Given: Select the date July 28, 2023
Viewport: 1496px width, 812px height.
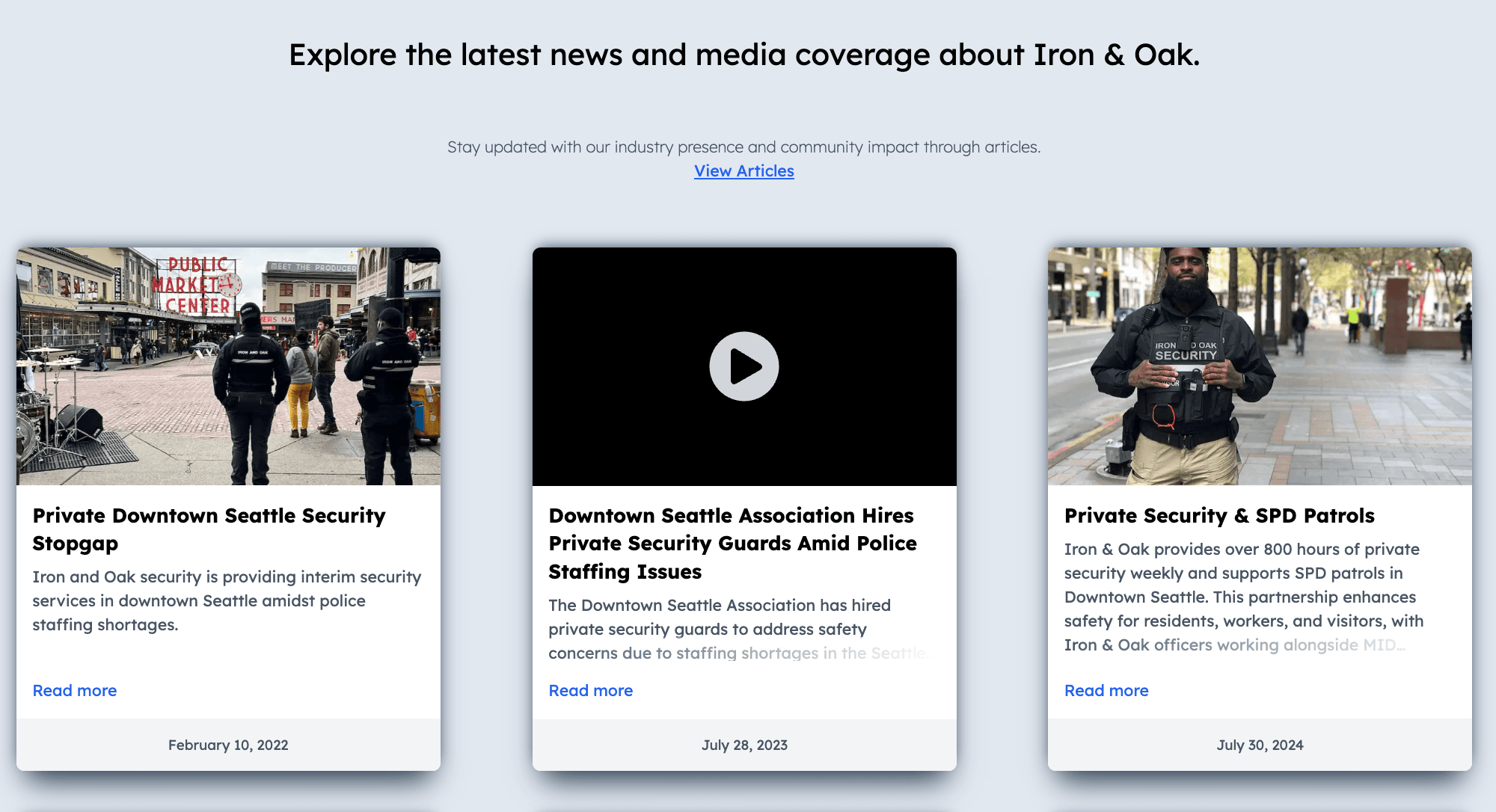Looking at the screenshot, I should click(x=744, y=745).
